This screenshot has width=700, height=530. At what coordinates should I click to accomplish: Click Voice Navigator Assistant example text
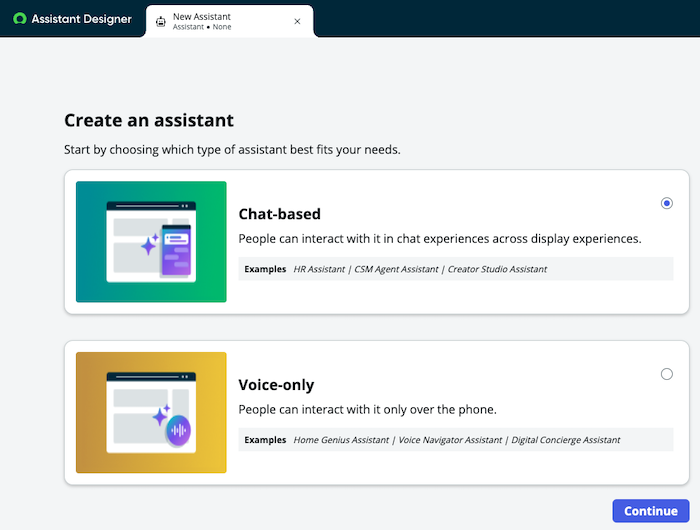(x=450, y=440)
